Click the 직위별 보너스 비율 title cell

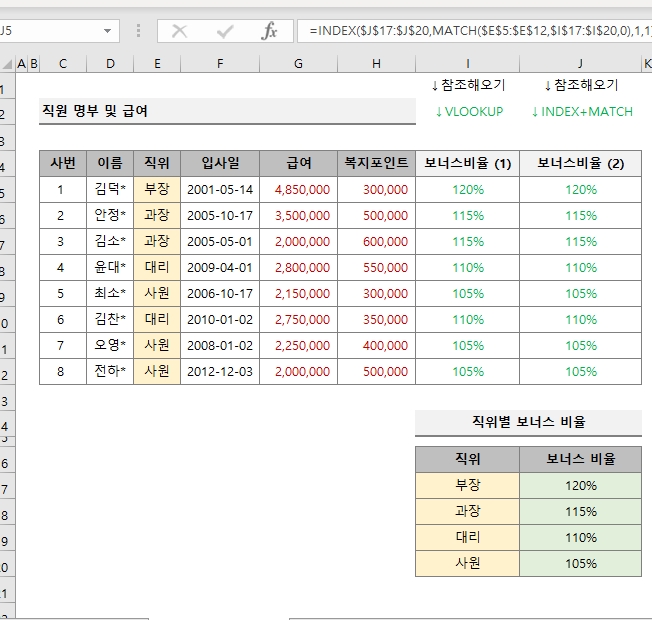[x=528, y=422]
